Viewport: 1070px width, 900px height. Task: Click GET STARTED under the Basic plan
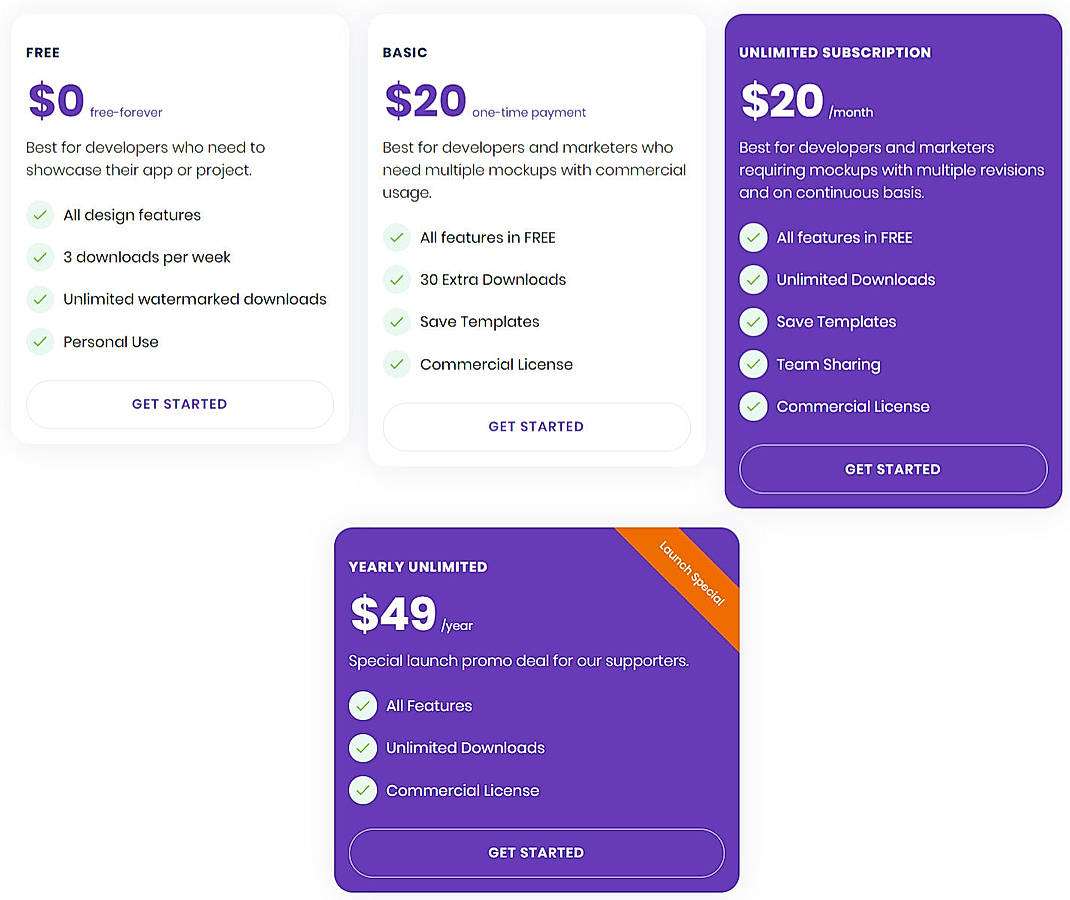536,426
